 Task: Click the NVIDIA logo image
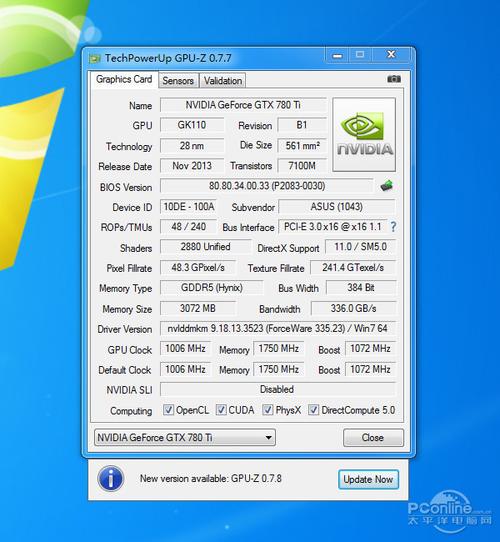click(364, 134)
